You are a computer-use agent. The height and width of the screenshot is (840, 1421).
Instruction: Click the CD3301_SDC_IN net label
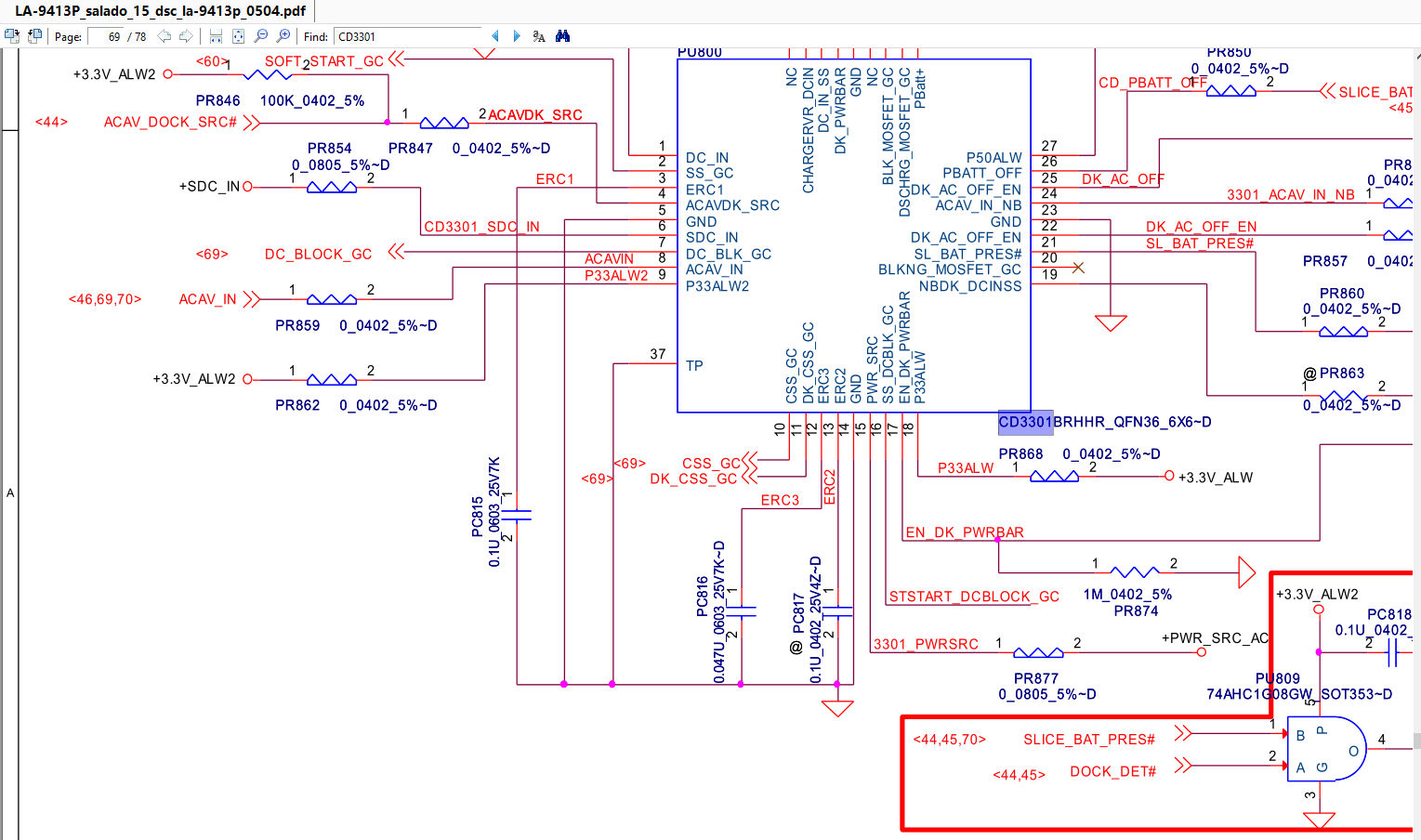point(481,227)
